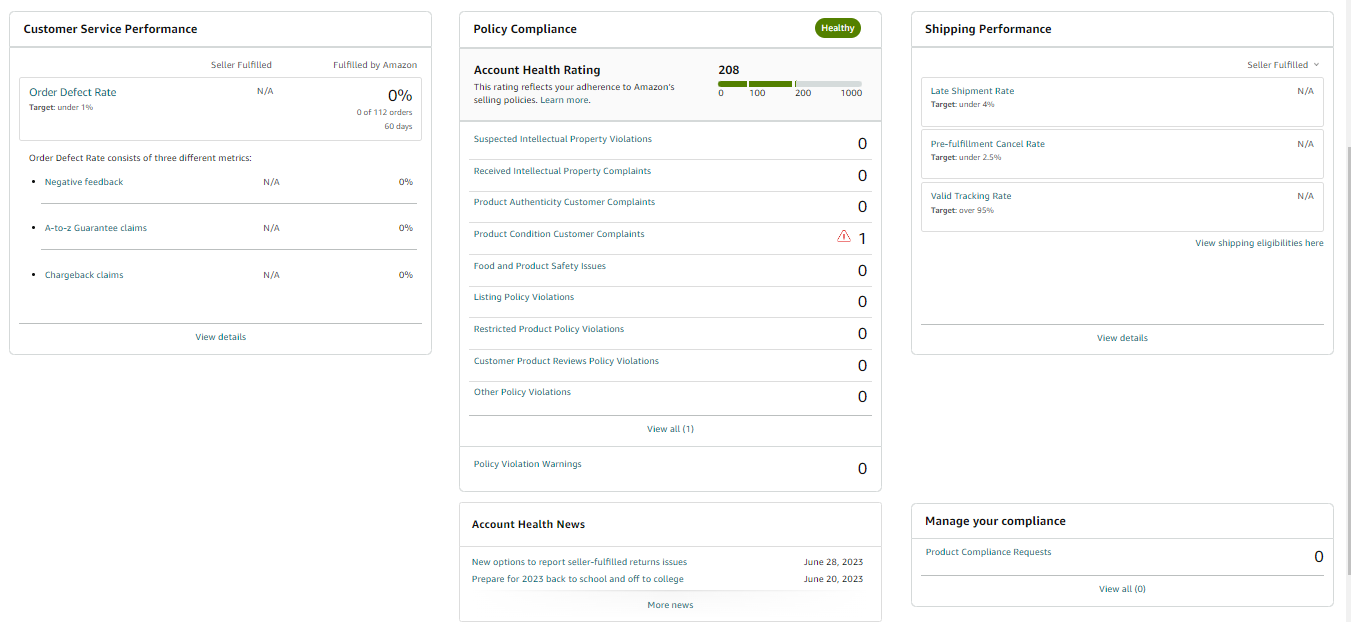Image resolution: width=1351 pixels, height=622 pixels.
Task: Click the '0 of 112 orders' text
Action: point(384,112)
